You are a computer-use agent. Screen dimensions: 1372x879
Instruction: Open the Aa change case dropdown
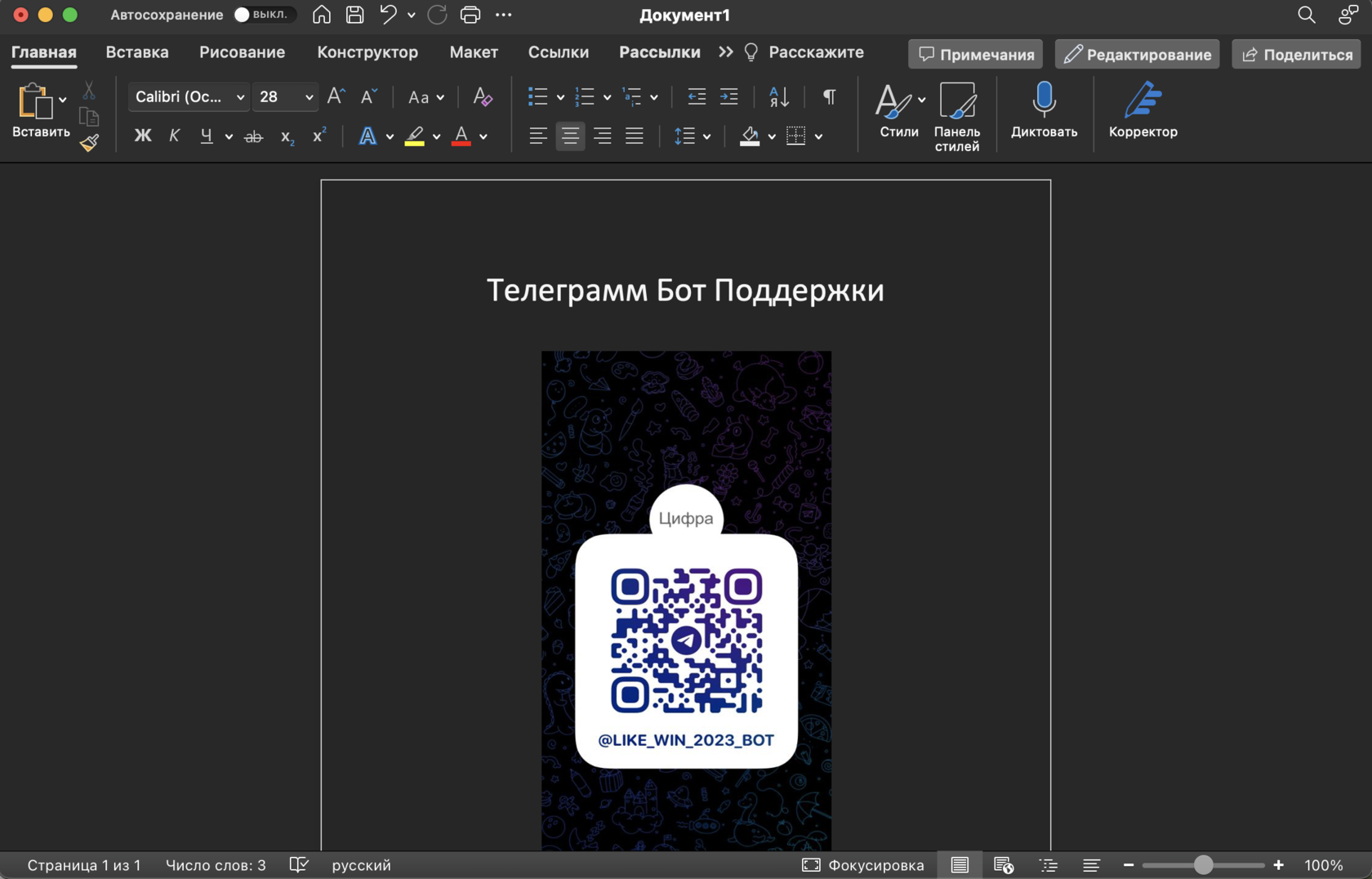426,97
